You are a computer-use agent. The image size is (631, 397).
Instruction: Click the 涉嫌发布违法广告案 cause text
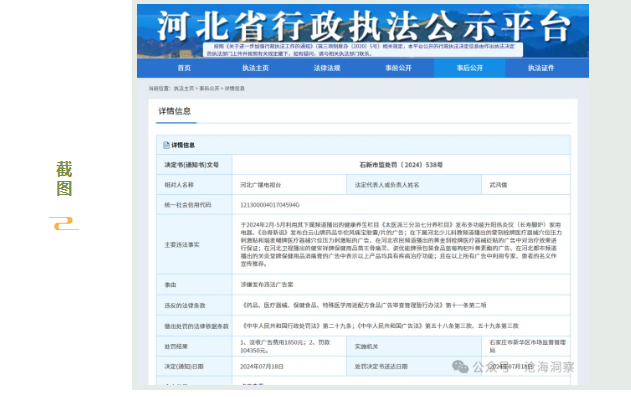pyautogui.click(x=267, y=285)
